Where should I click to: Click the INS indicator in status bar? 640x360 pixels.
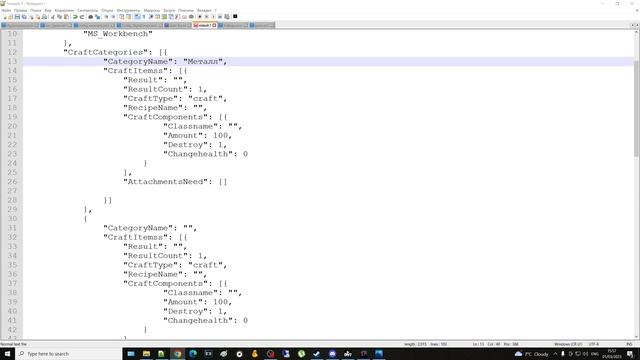tap(629, 344)
